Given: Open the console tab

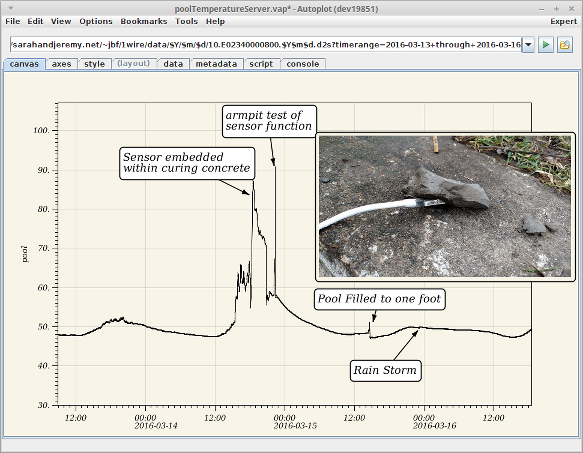Looking at the screenshot, I should click(x=303, y=64).
